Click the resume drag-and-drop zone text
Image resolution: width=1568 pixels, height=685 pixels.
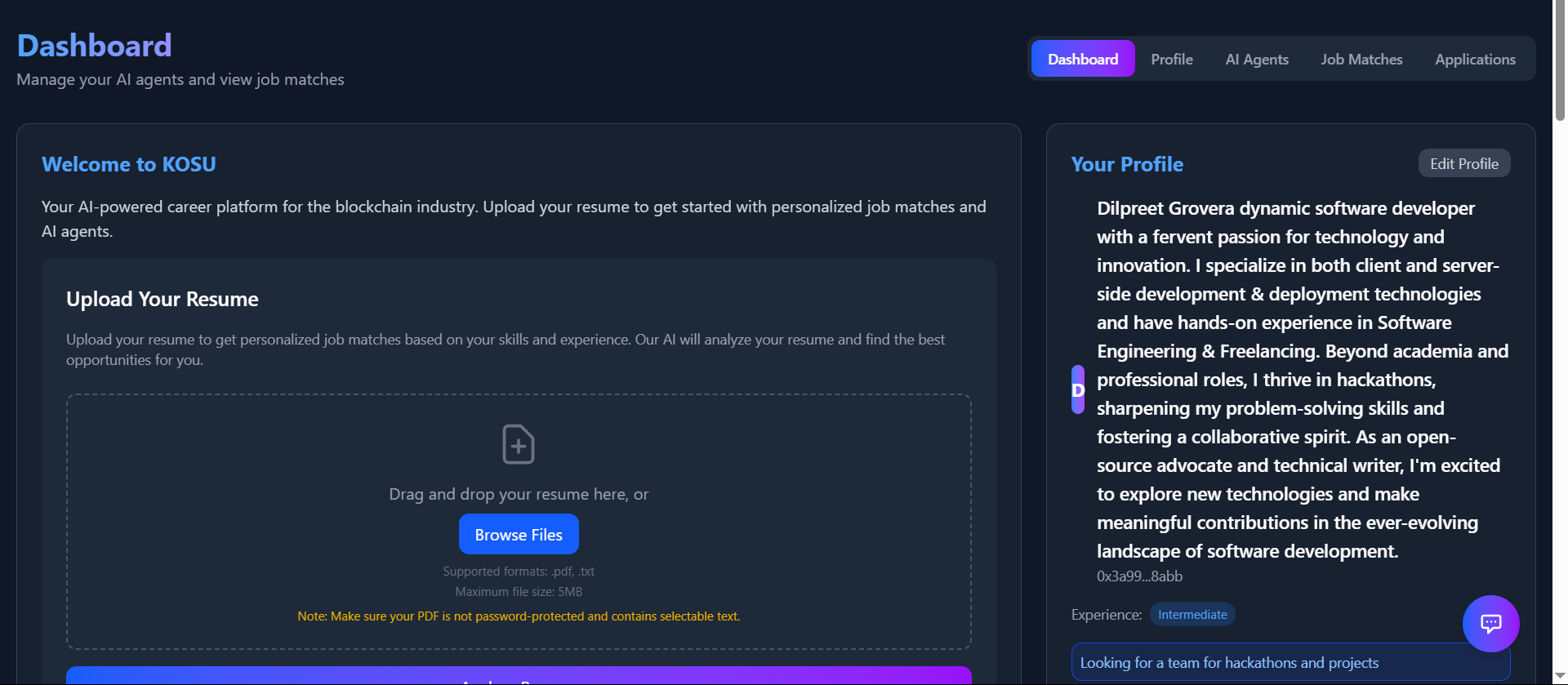519,494
